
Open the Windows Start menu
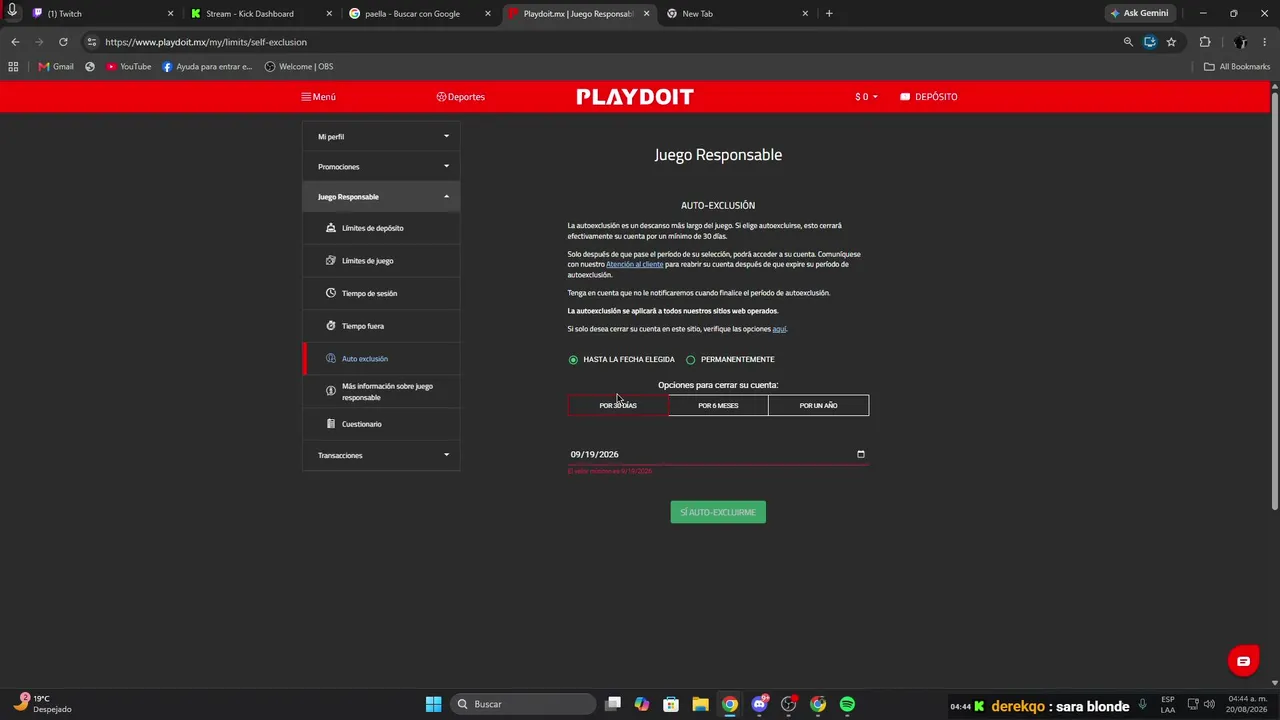433,704
